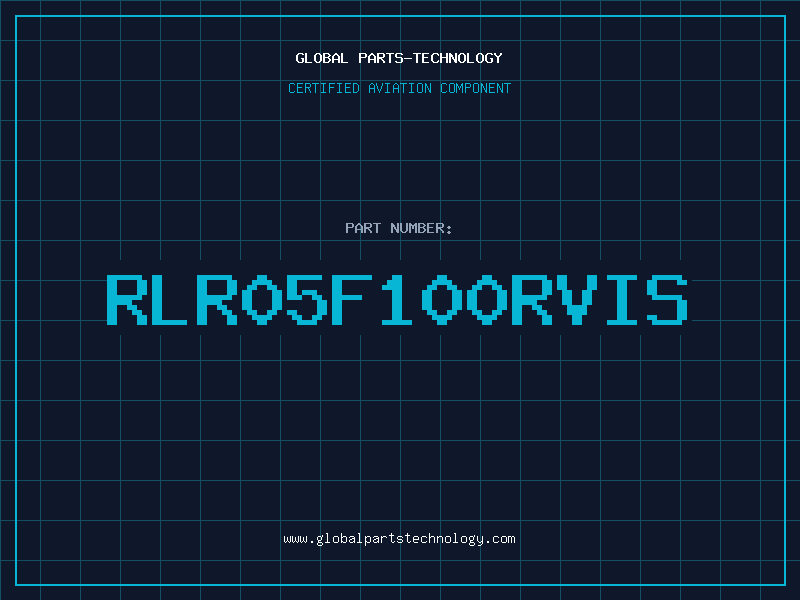This screenshot has height=600, width=800.
Task: Open the www.globalpartstechnology.com link
Action: (399, 539)
